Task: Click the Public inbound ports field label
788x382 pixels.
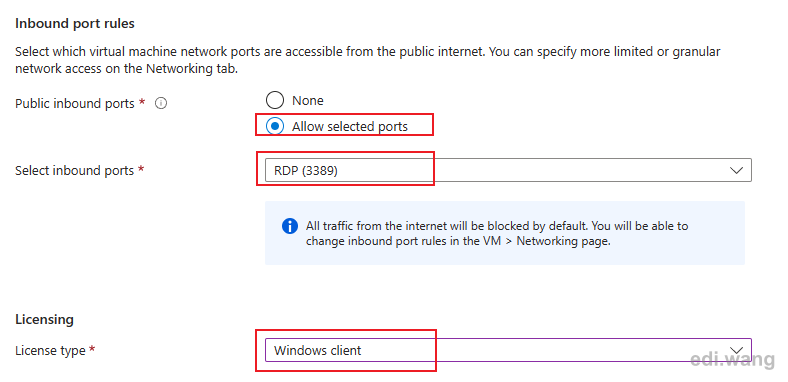Action: 75,104
